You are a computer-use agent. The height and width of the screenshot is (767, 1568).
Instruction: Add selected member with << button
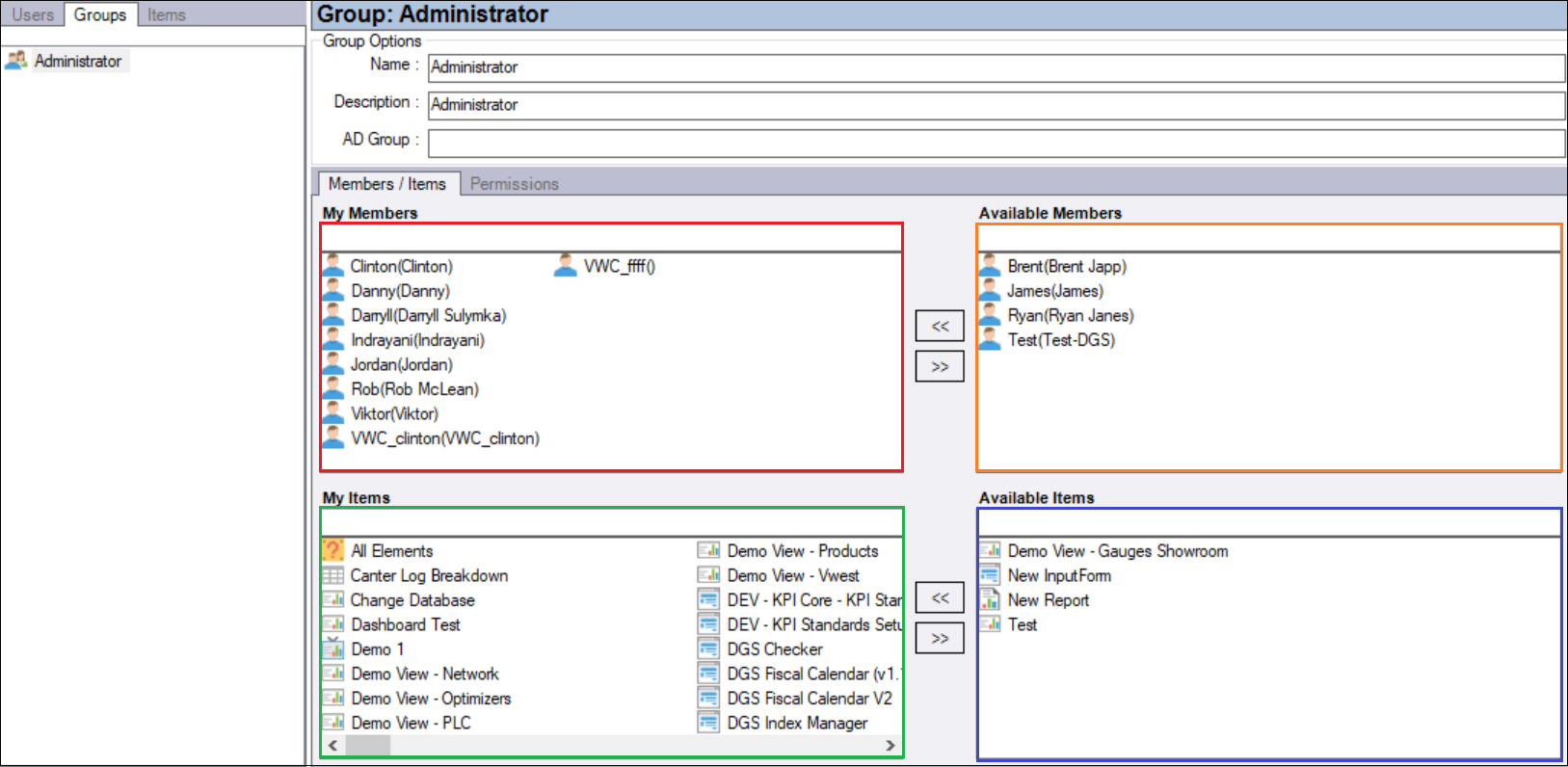pos(940,327)
